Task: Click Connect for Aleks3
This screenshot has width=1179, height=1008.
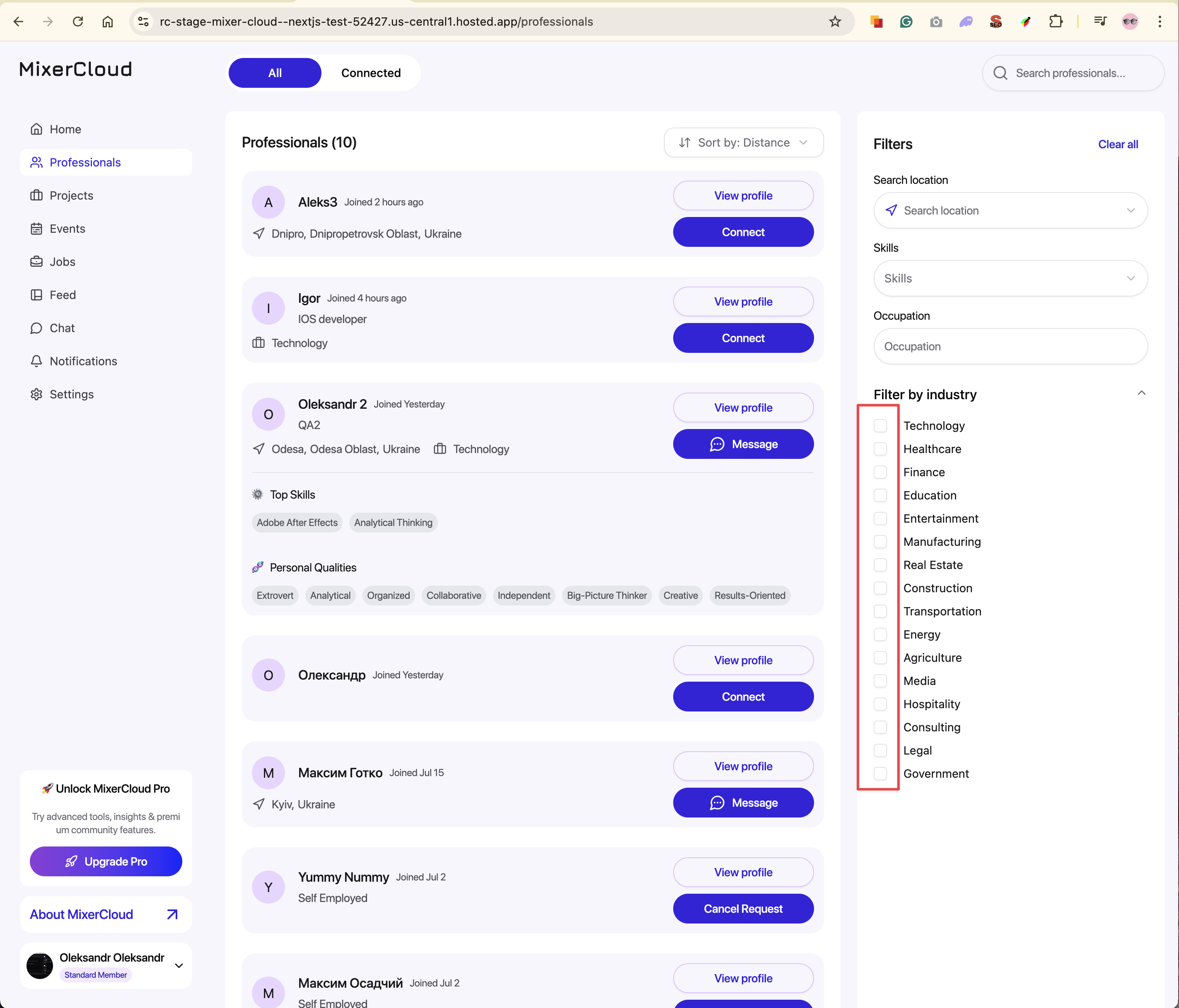Action: tap(742, 232)
